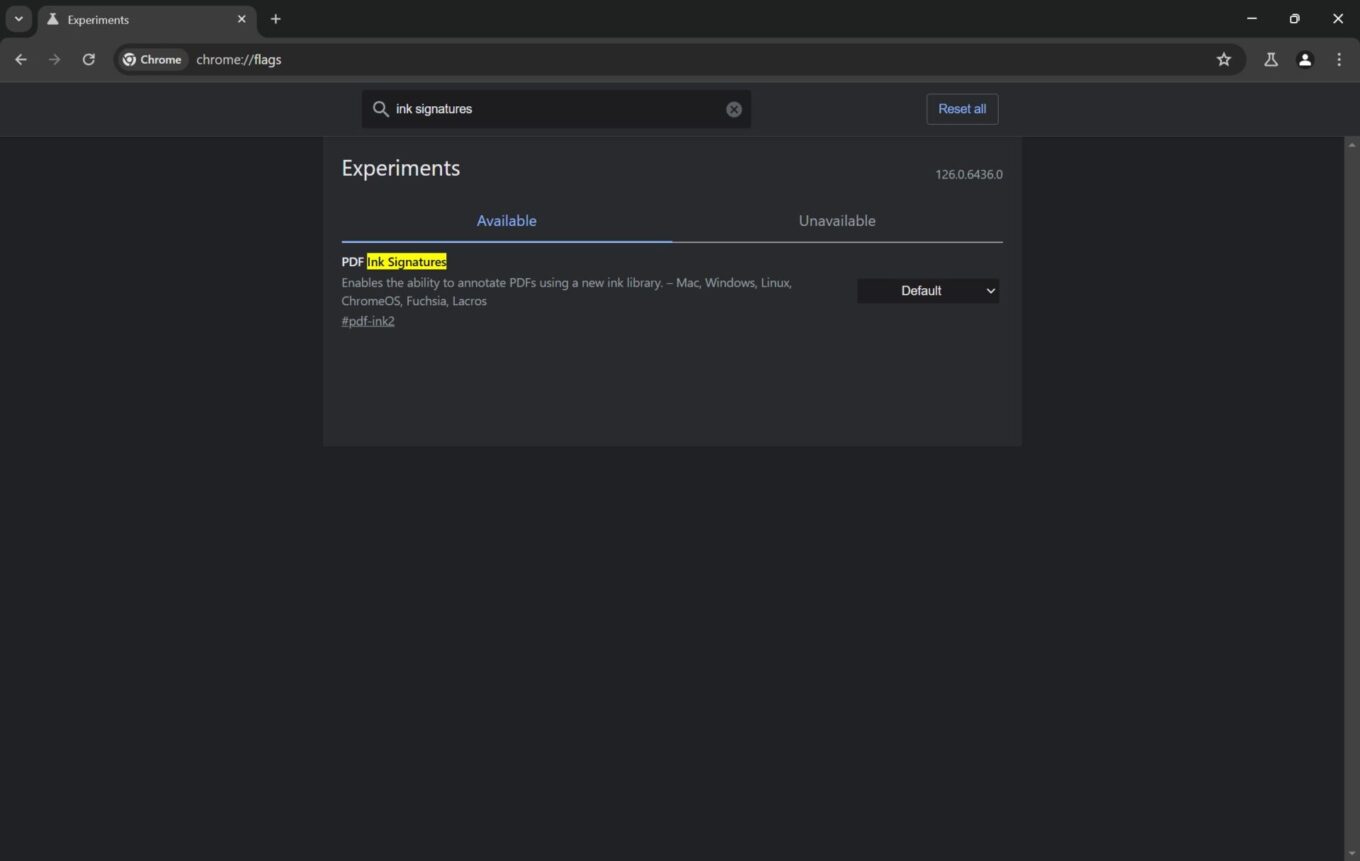The width and height of the screenshot is (1360, 861).
Task: Minimize the Chrome window
Action: [1252, 19]
